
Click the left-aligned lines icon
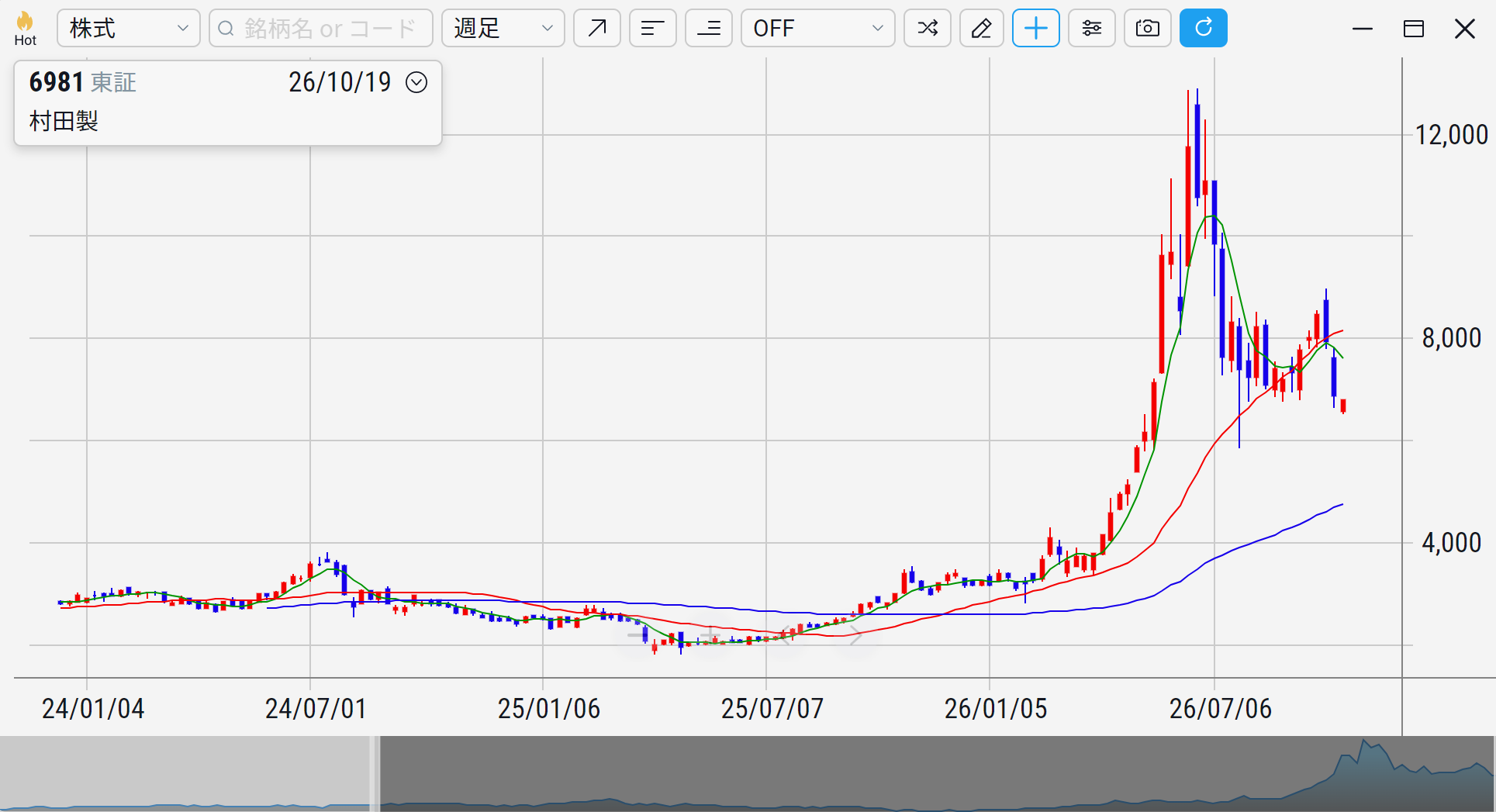coord(653,29)
